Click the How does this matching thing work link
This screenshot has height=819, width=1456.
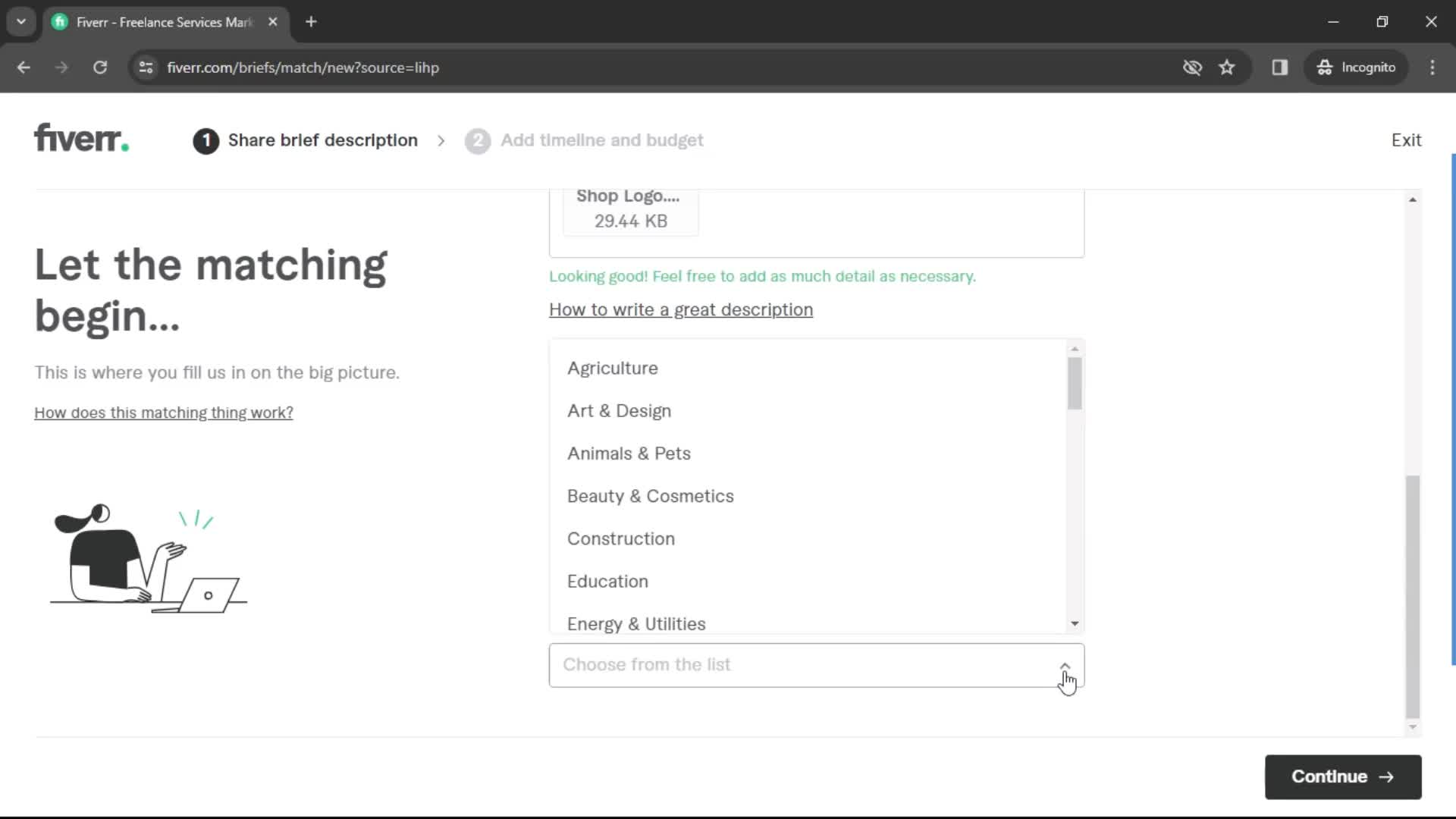point(163,413)
